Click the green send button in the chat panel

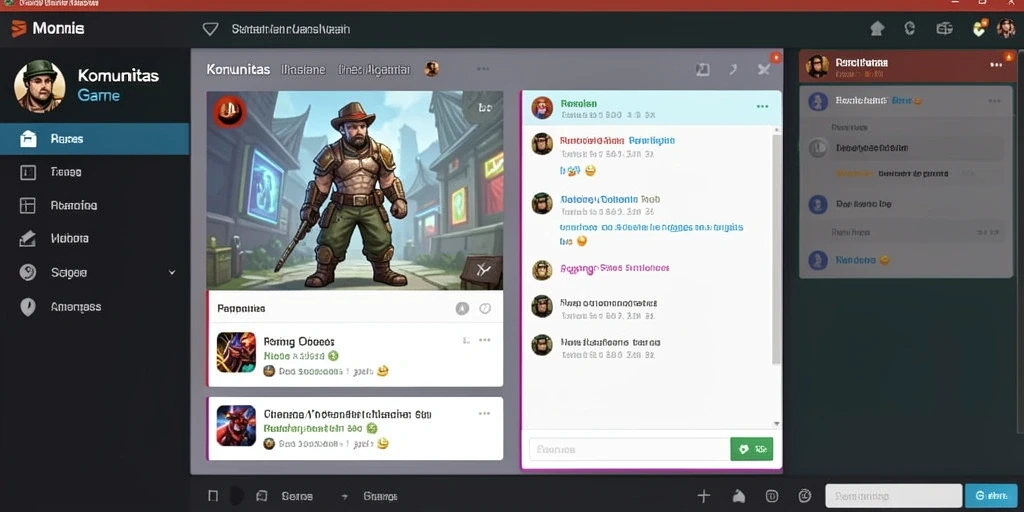click(752, 449)
